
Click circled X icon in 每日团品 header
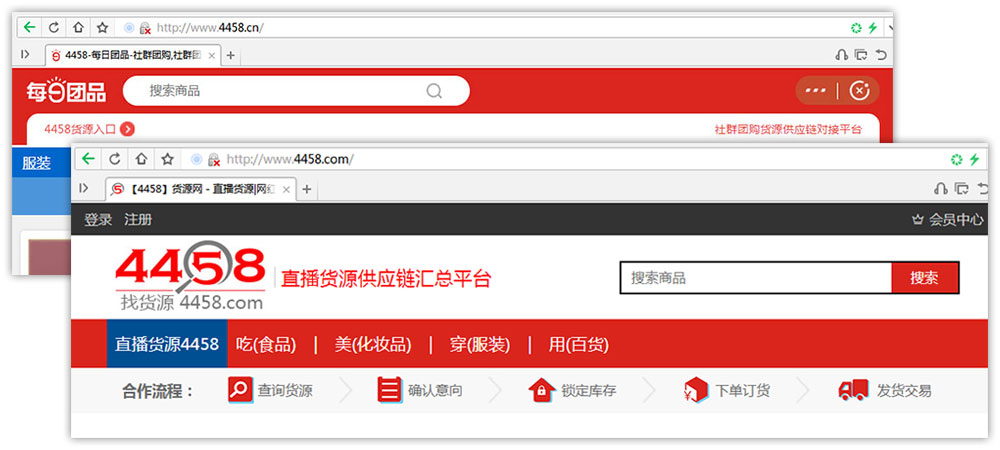point(859,91)
